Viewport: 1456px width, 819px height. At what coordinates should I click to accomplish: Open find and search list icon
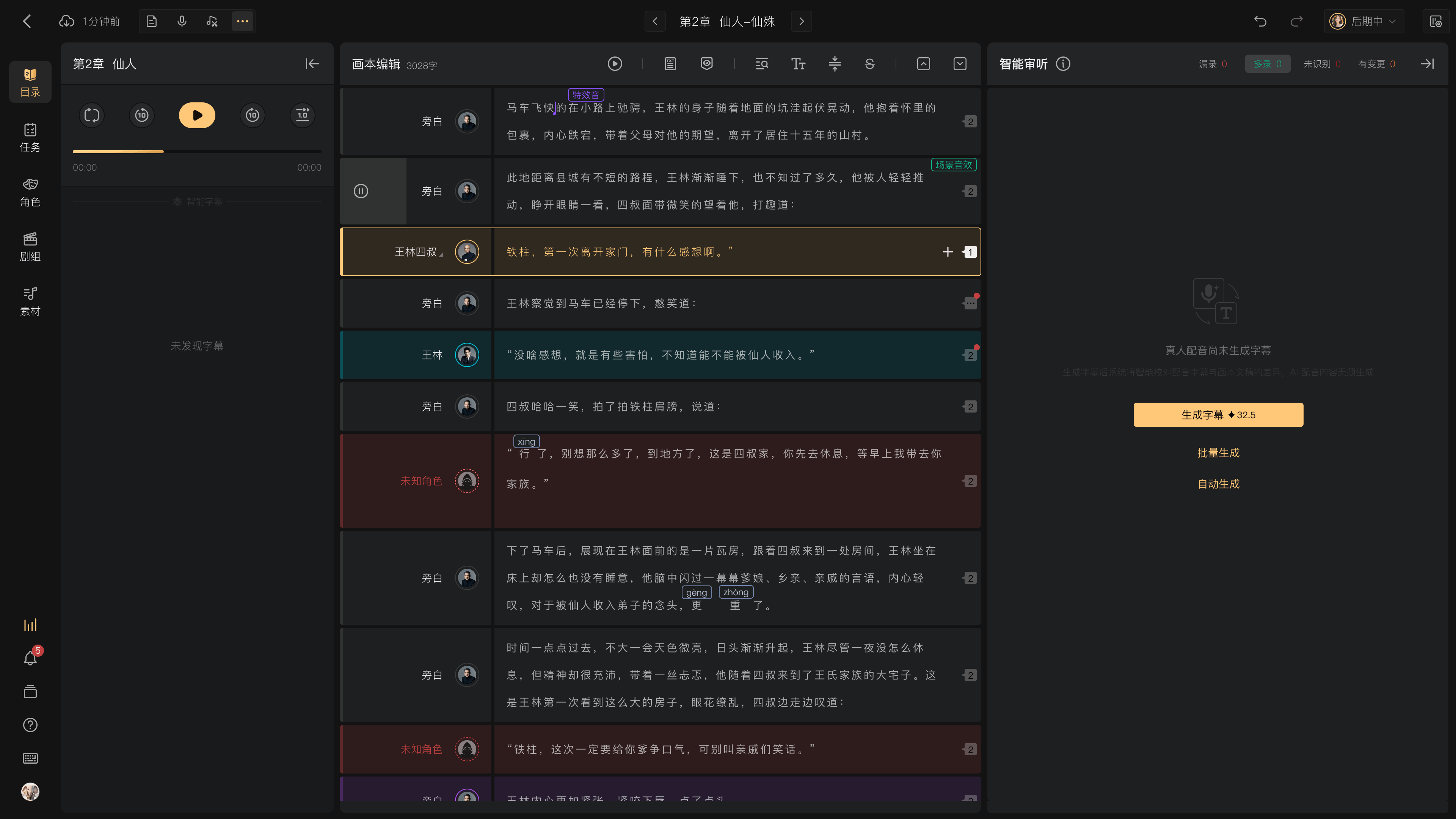click(762, 64)
